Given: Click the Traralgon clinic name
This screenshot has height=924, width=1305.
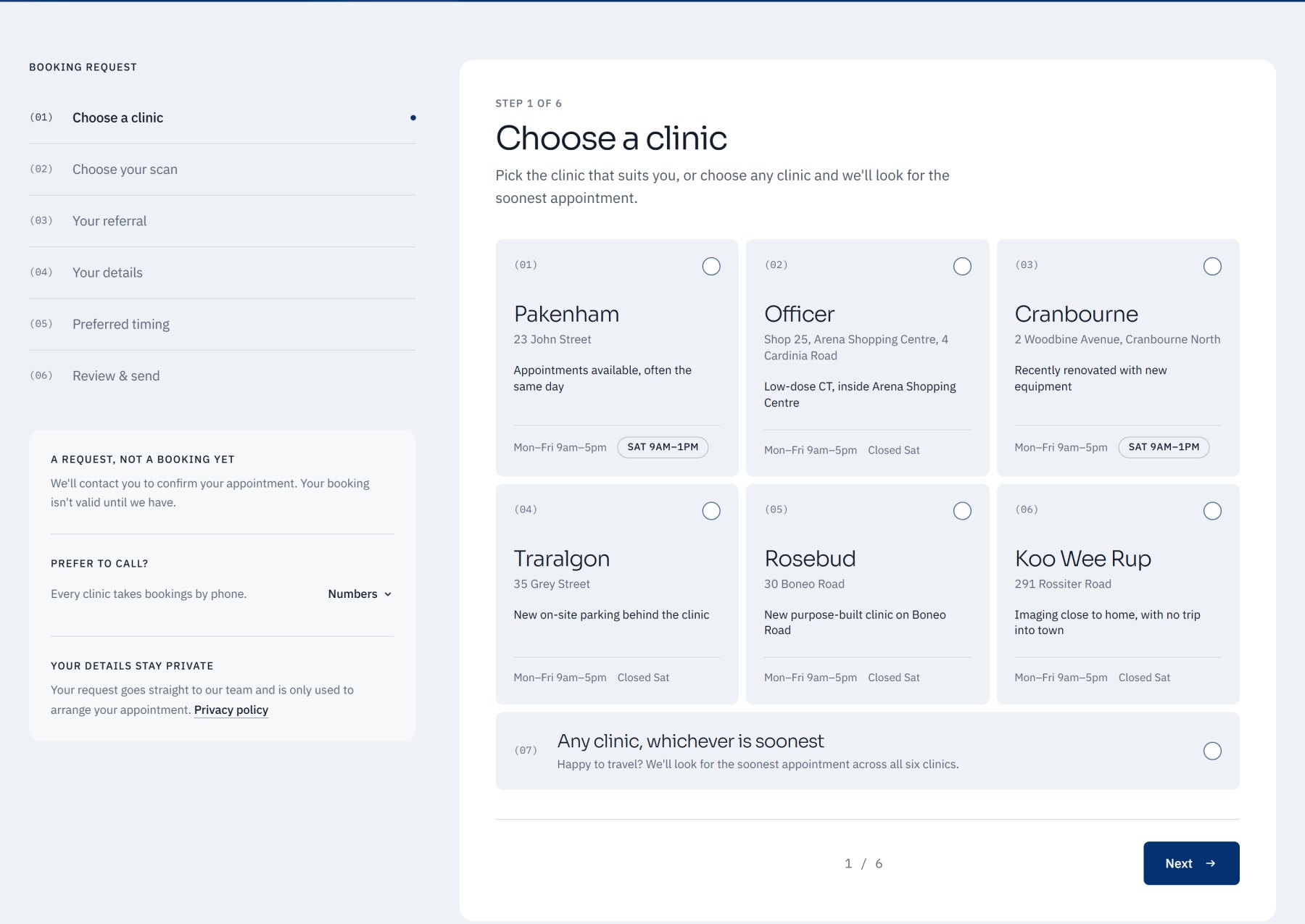Looking at the screenshot, I should pos(562,559).
